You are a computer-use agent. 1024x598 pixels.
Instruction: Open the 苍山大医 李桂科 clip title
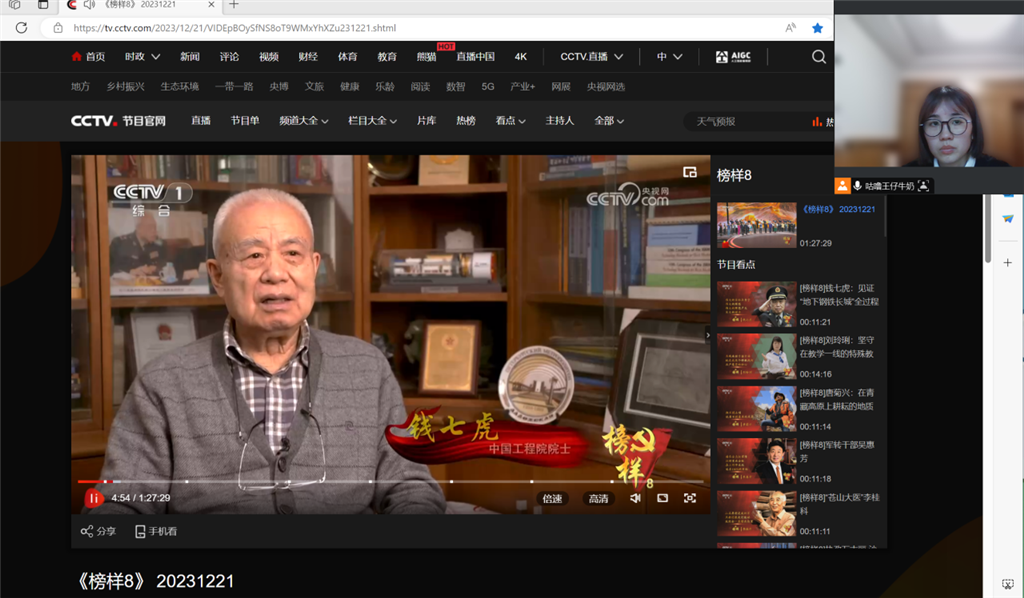839,504
